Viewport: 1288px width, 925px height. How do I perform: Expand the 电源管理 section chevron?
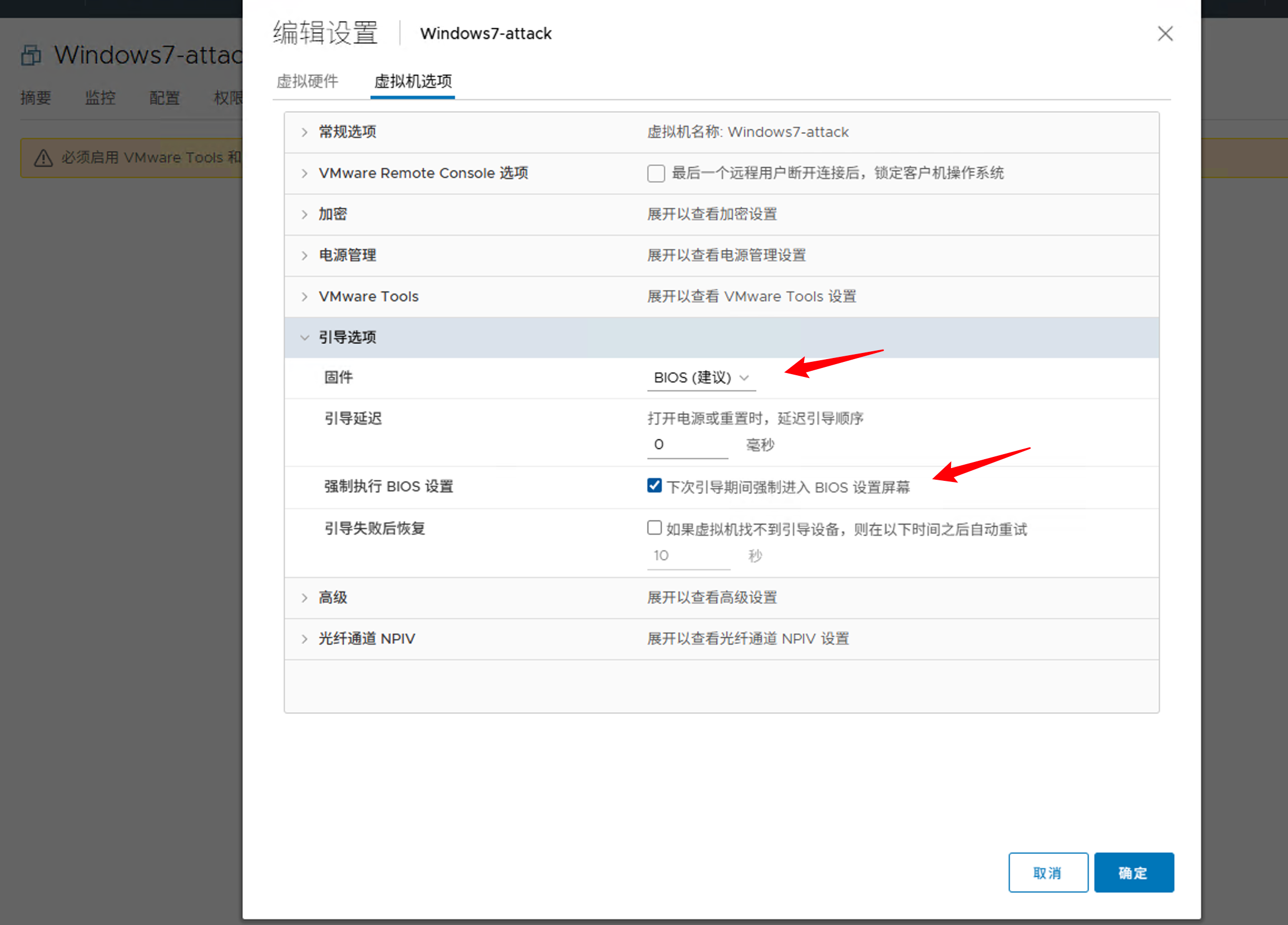coord(304,255)
